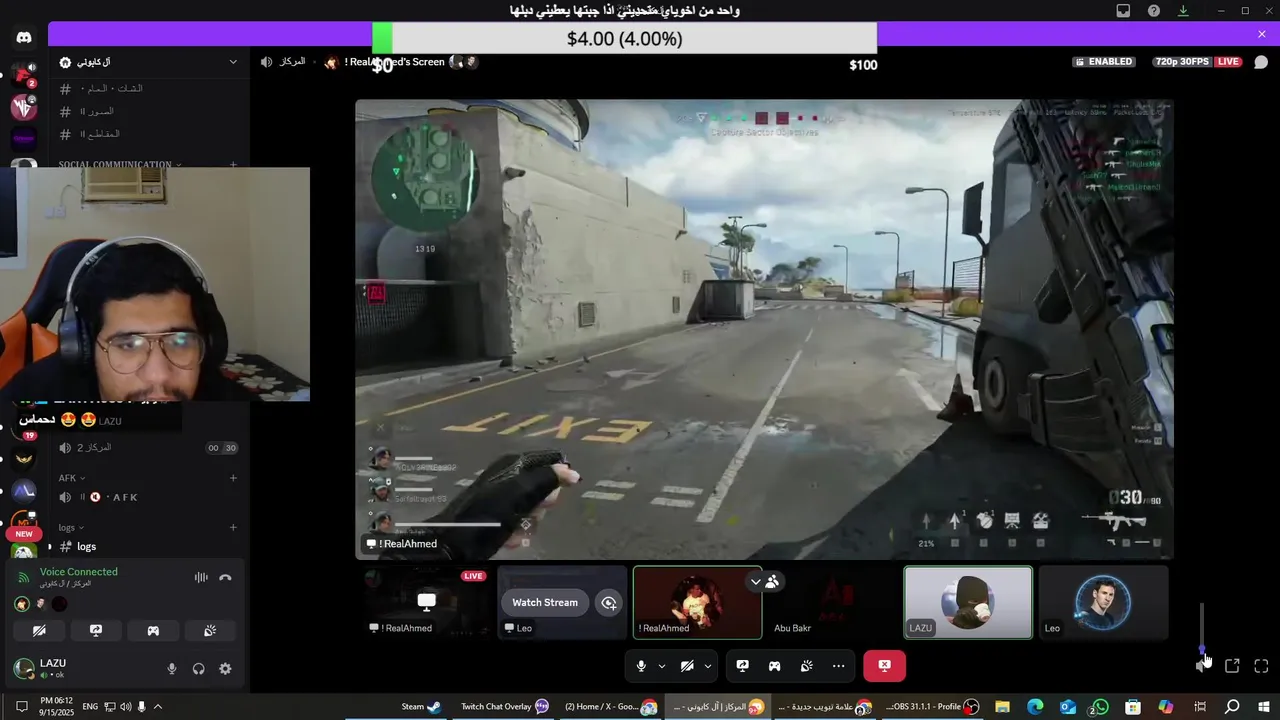Open LAZU user profile avatar
The width and height of the screenshot is (1280, 720).
tap(23, 668)
